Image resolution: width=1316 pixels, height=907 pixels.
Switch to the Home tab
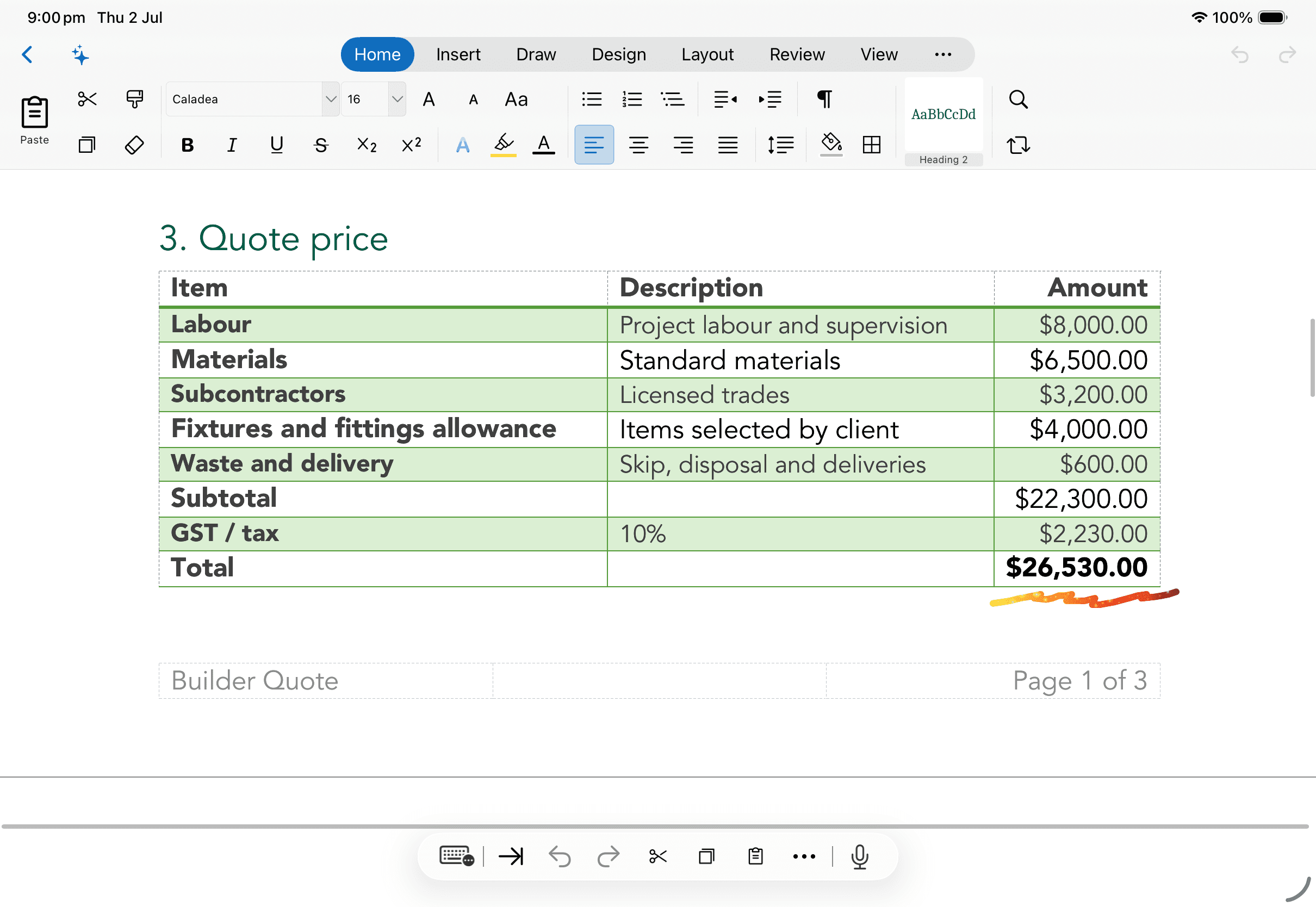377,54
